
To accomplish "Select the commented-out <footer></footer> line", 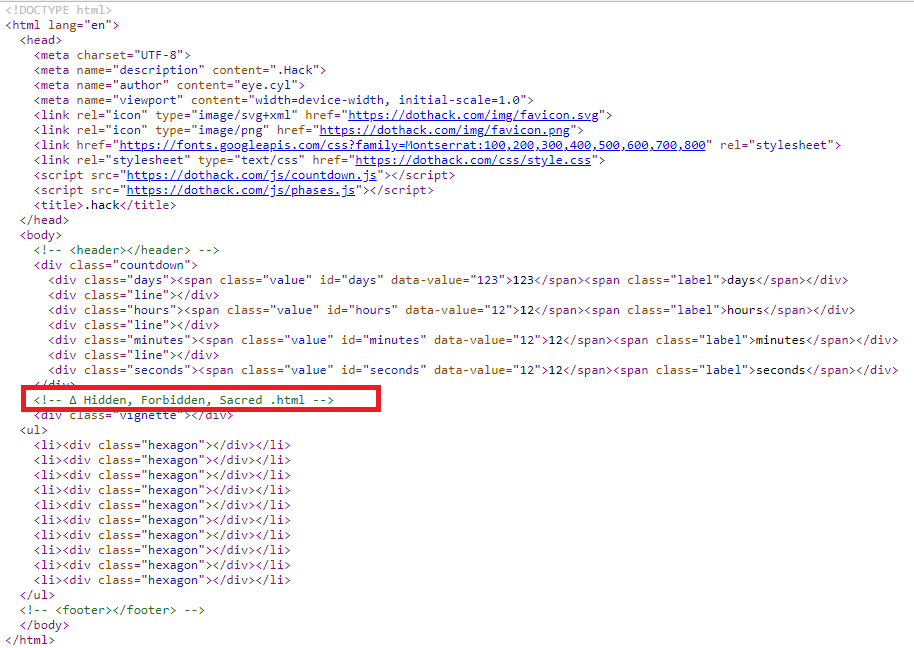I will 113,610.
